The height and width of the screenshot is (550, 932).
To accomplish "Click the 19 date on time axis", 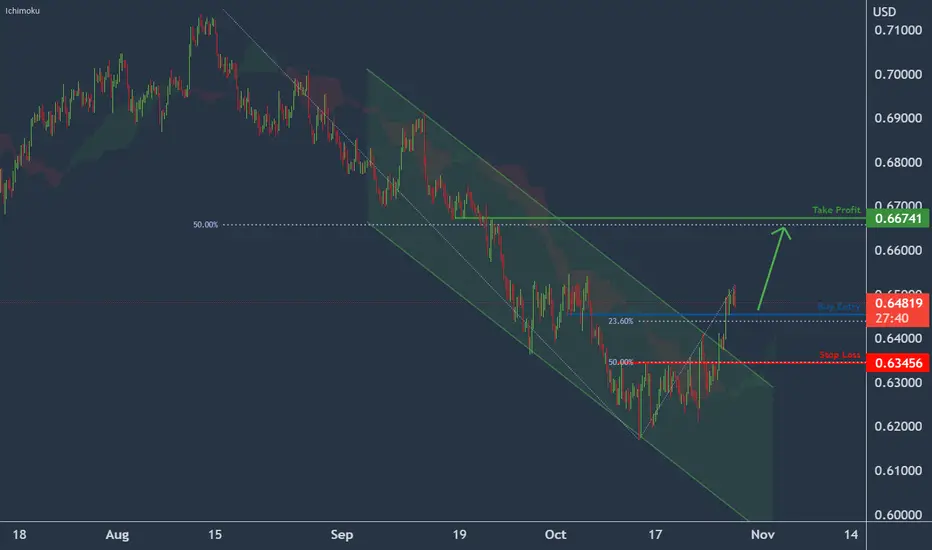I will [x=459, y=535].
